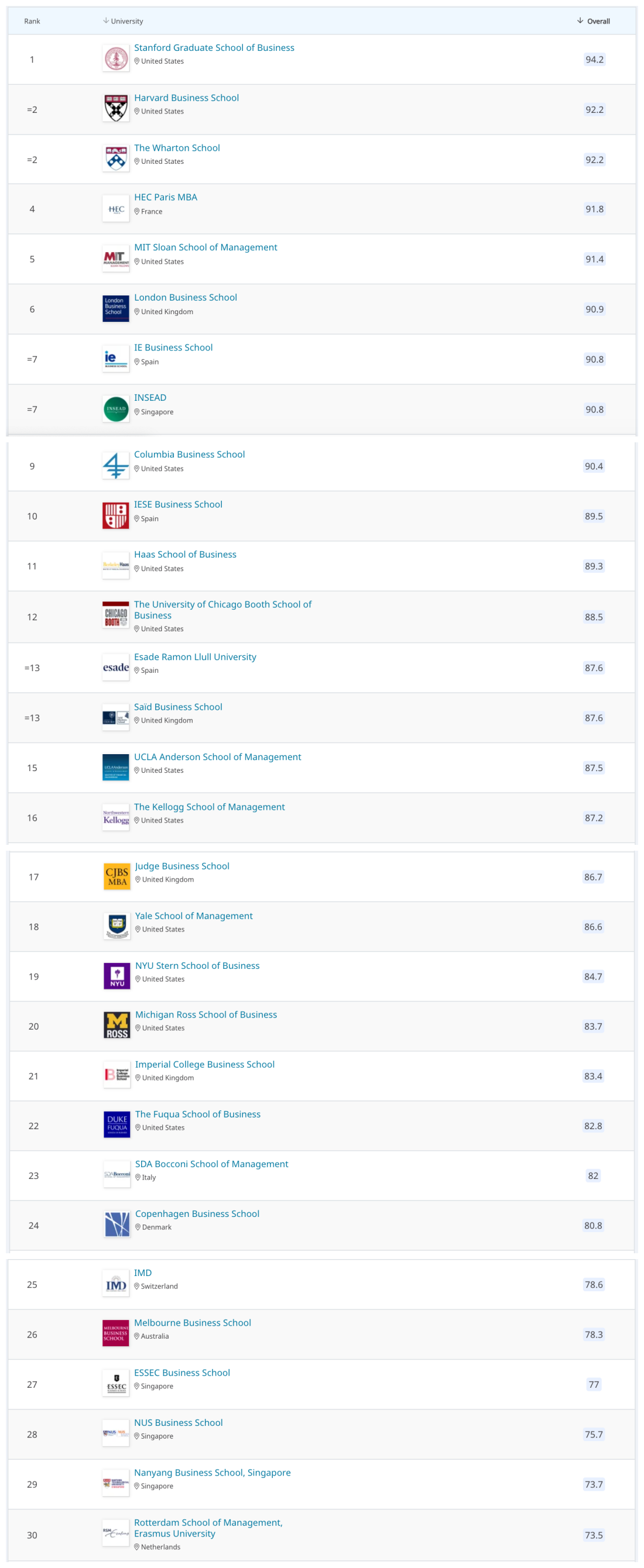The width and height of the screenshot is (644, 1568).
Task: Click the Columbia Business School logo
Action: 116,466
